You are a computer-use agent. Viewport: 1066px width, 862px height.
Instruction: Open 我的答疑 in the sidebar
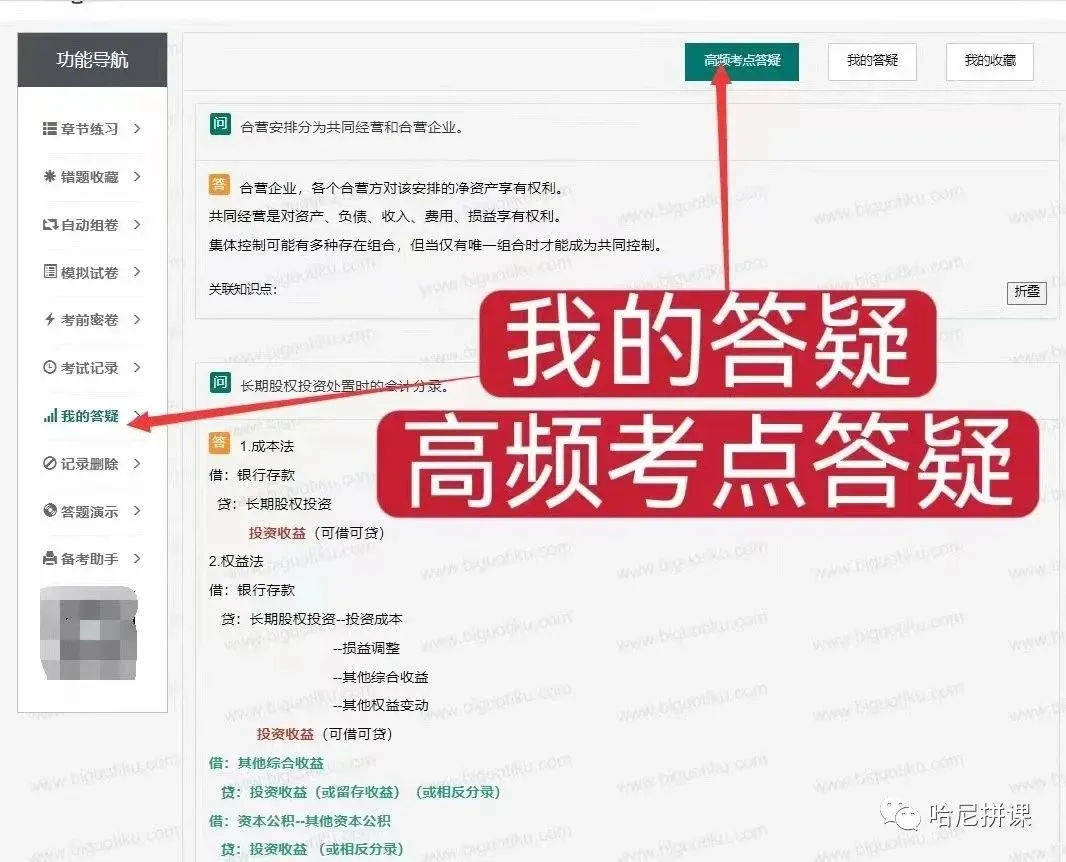coord(89,415)
